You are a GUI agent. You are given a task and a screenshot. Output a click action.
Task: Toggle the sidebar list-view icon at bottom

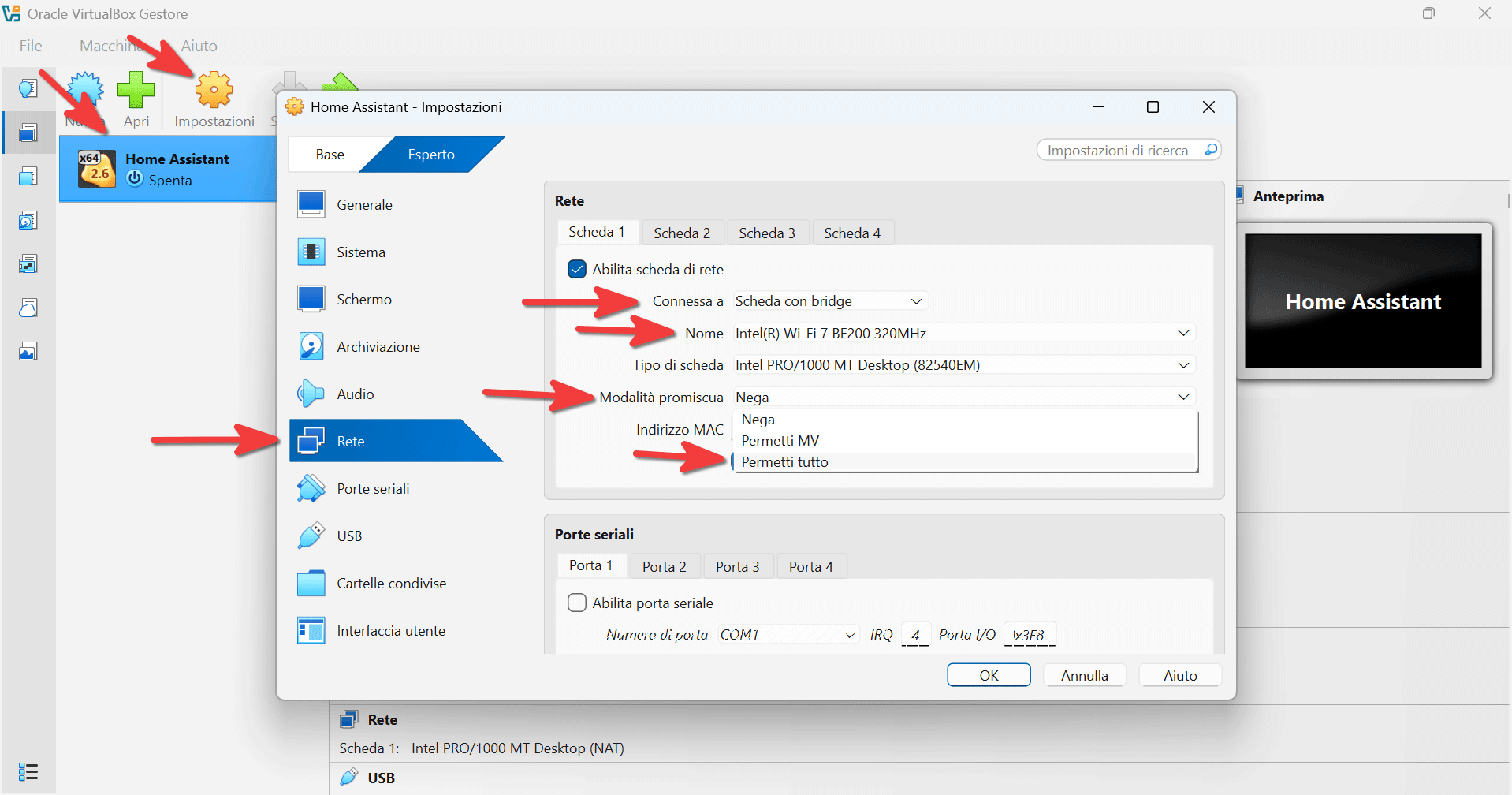coord(28,771)
